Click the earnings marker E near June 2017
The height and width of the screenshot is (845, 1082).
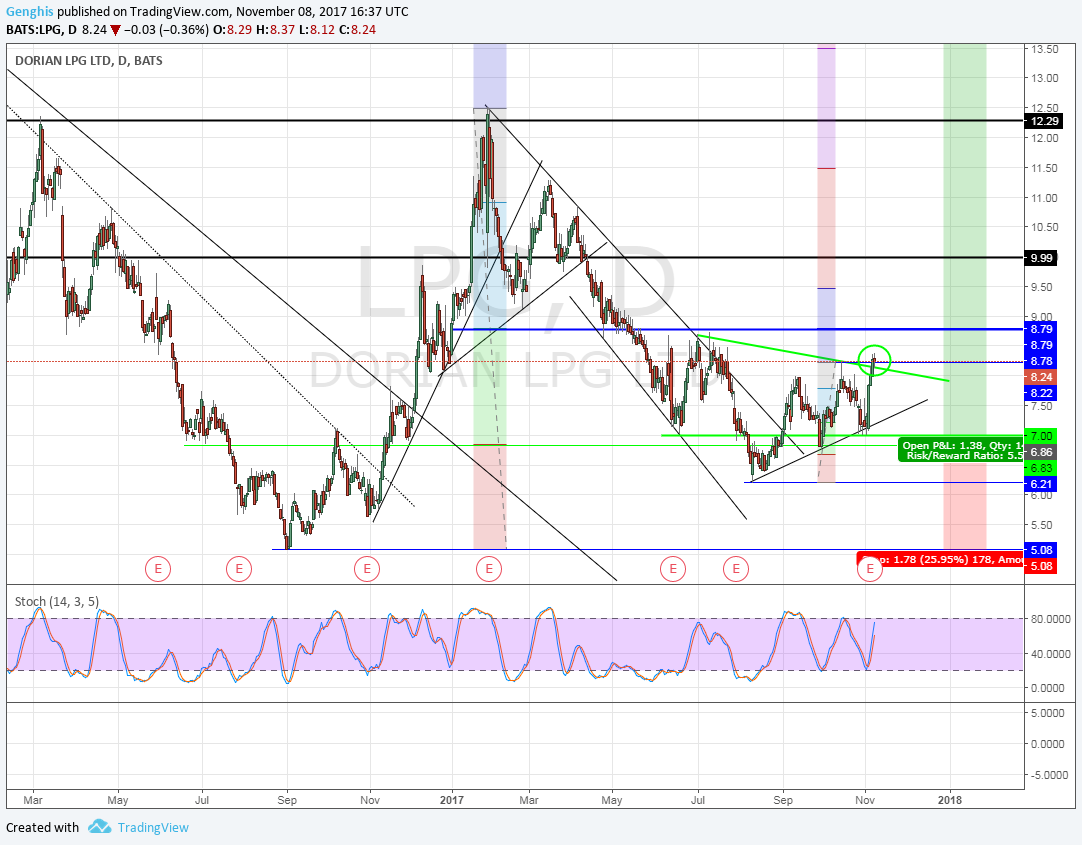pyautogui.click(x=673, y=569)
